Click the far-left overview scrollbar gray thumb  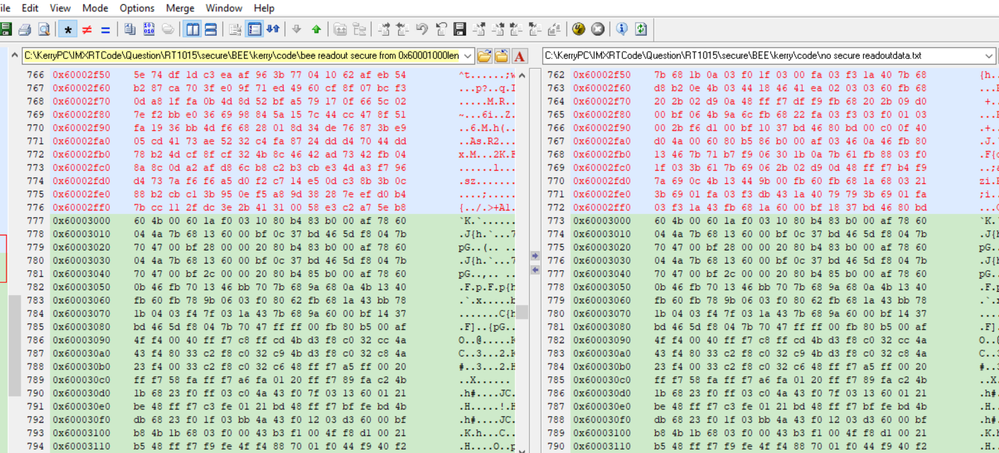15,346
